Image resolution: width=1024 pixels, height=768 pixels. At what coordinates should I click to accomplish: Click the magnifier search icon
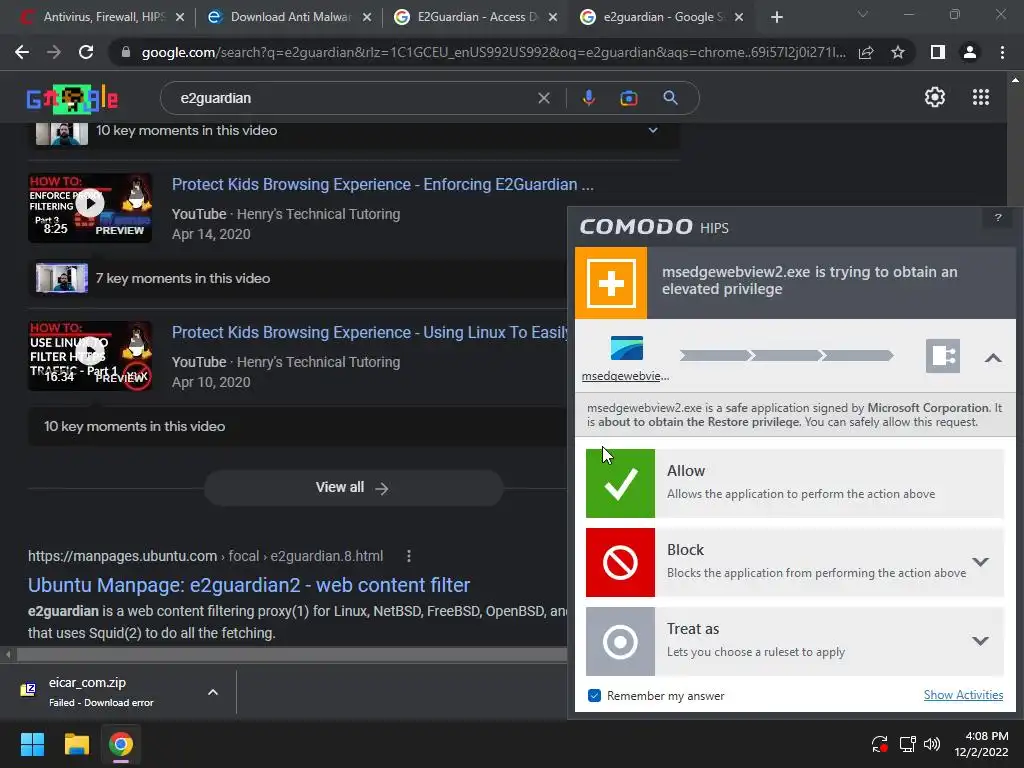670,98
